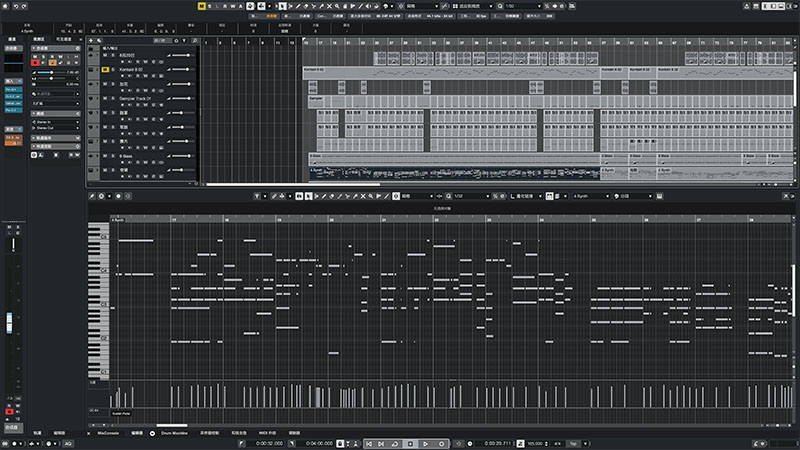Select the Mute (X) tool in key editor toolbar
This screenshot has width=800, height=450.
363,196
